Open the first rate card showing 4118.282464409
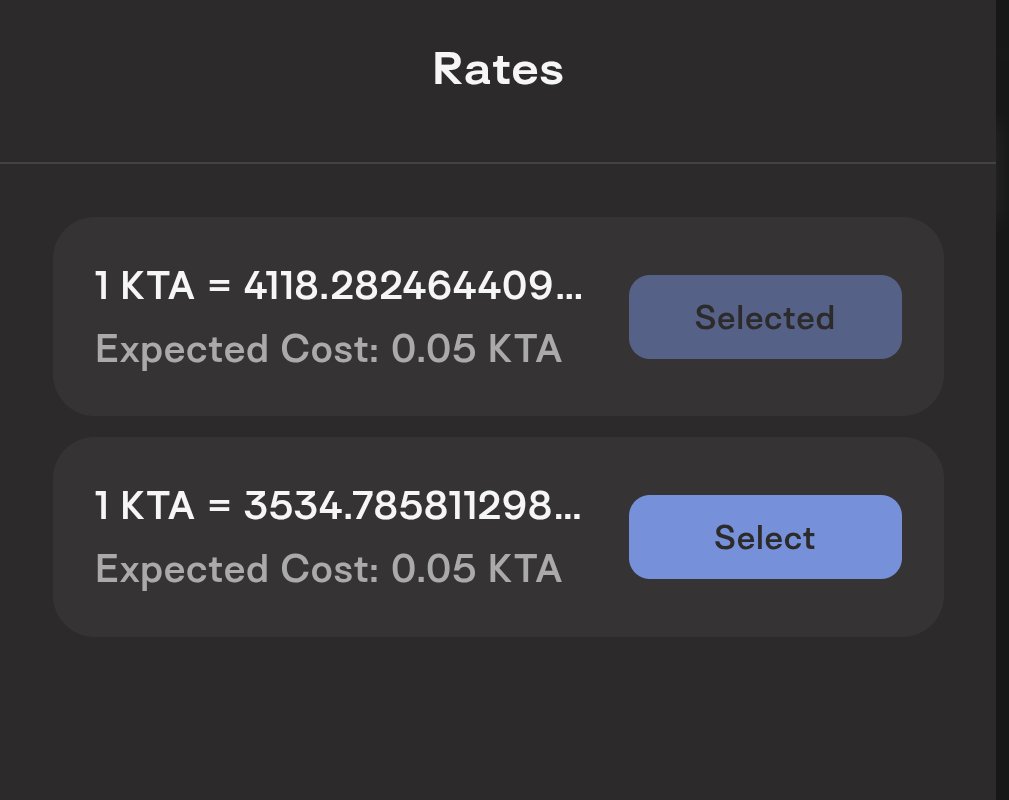1009x800 pixels. tap(498, 317)
